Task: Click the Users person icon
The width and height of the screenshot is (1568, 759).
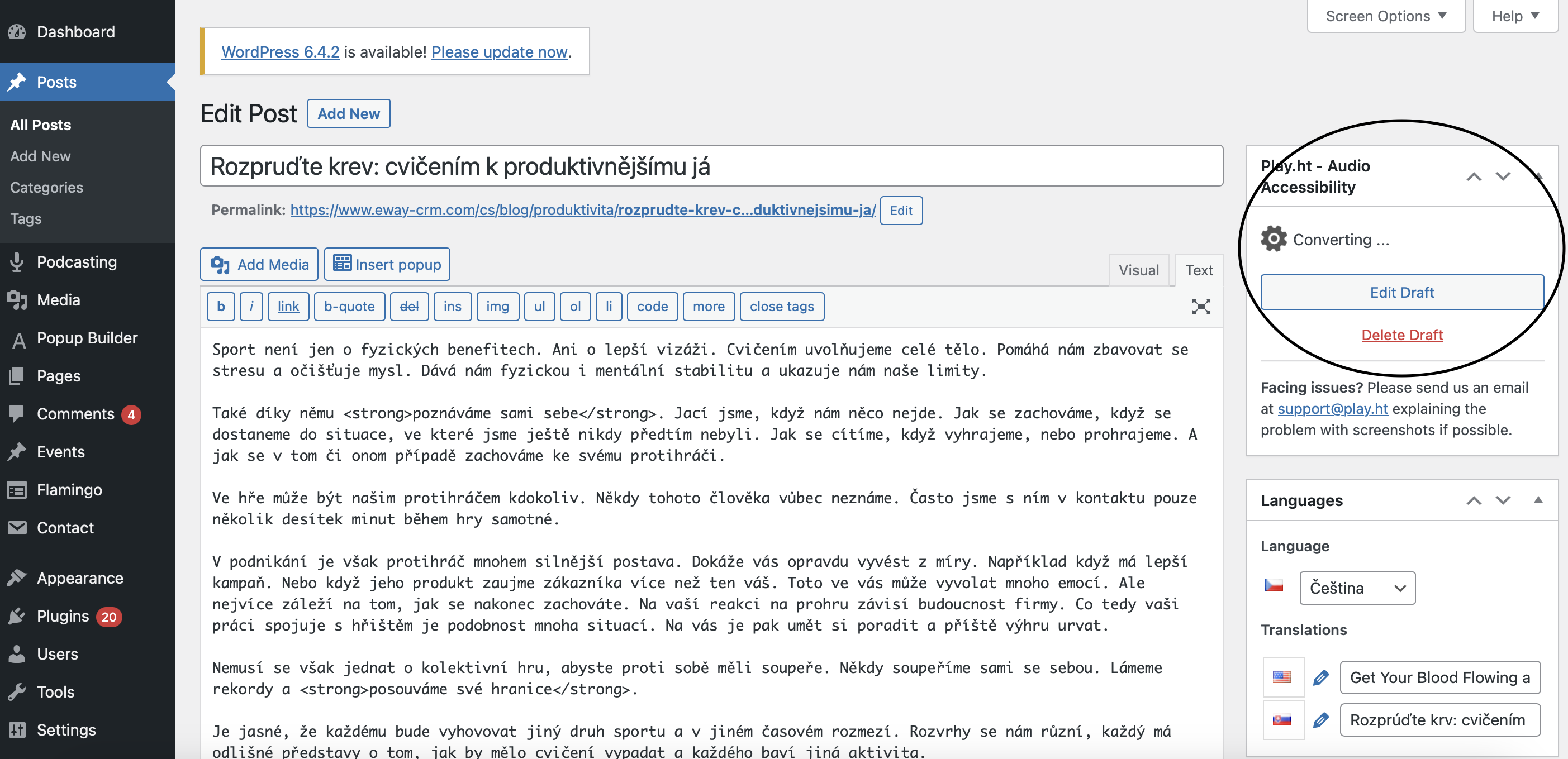Action: [17, 654]
